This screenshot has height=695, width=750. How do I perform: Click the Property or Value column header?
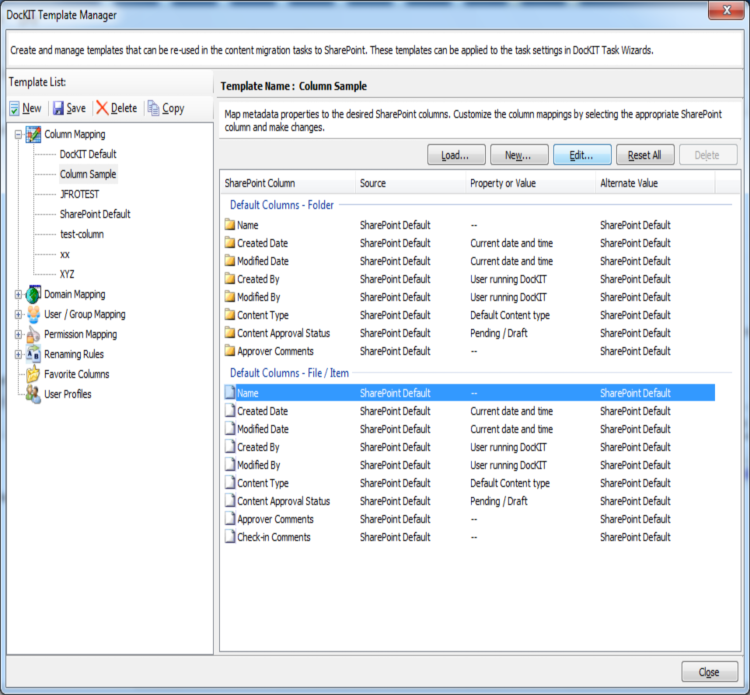pos(530,183)
